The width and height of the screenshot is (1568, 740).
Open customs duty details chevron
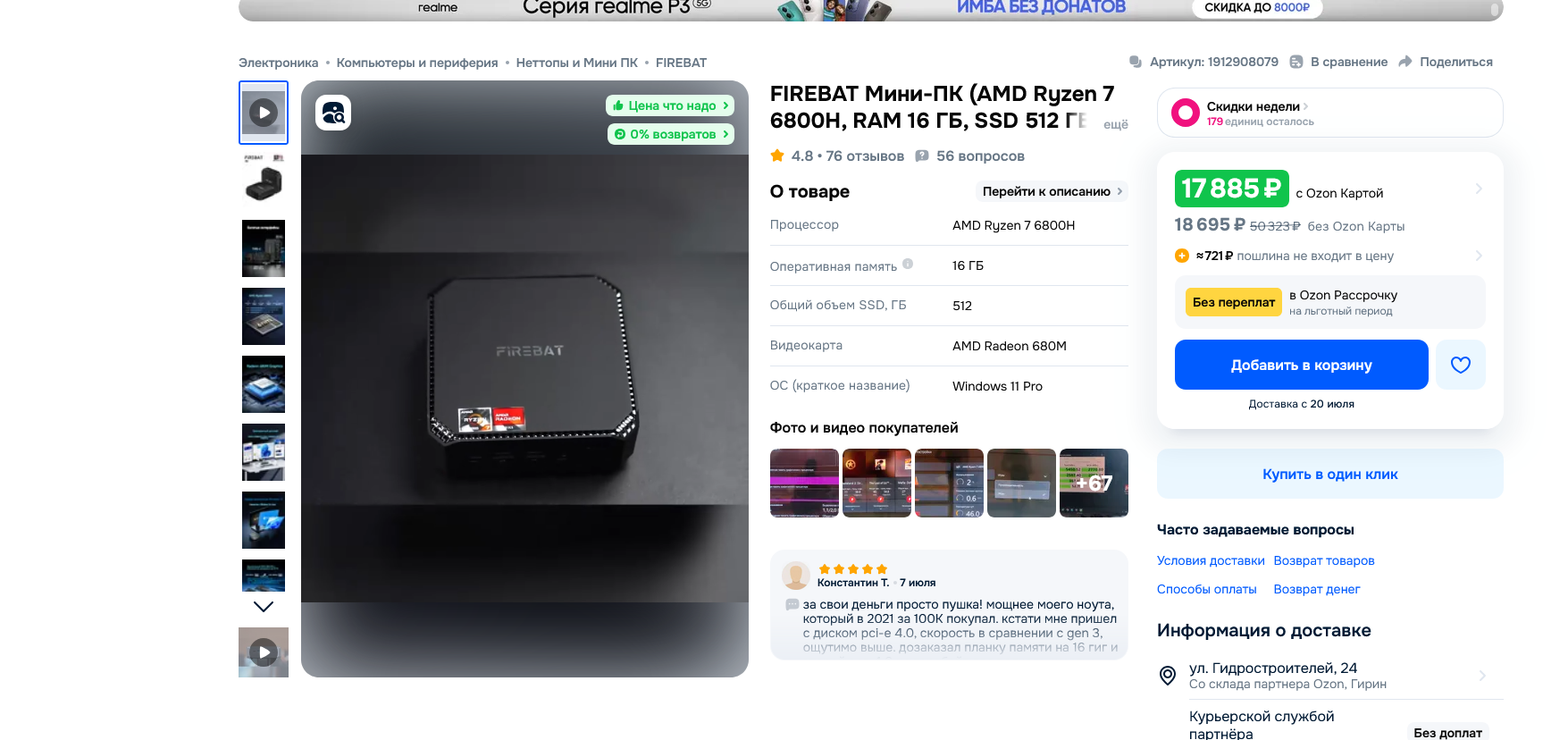(1479, 256)
